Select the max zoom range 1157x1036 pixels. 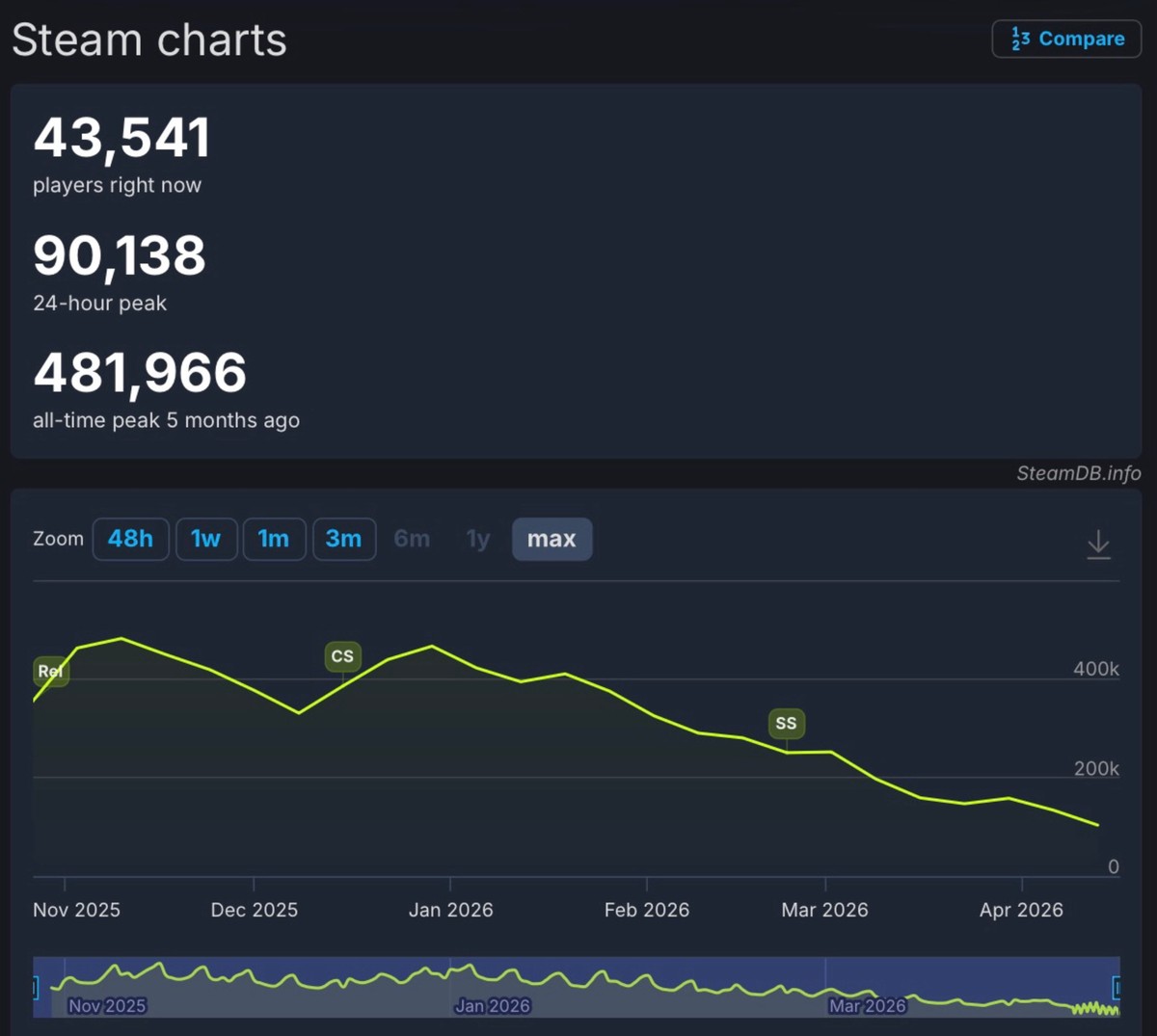(x=552, y=539)
